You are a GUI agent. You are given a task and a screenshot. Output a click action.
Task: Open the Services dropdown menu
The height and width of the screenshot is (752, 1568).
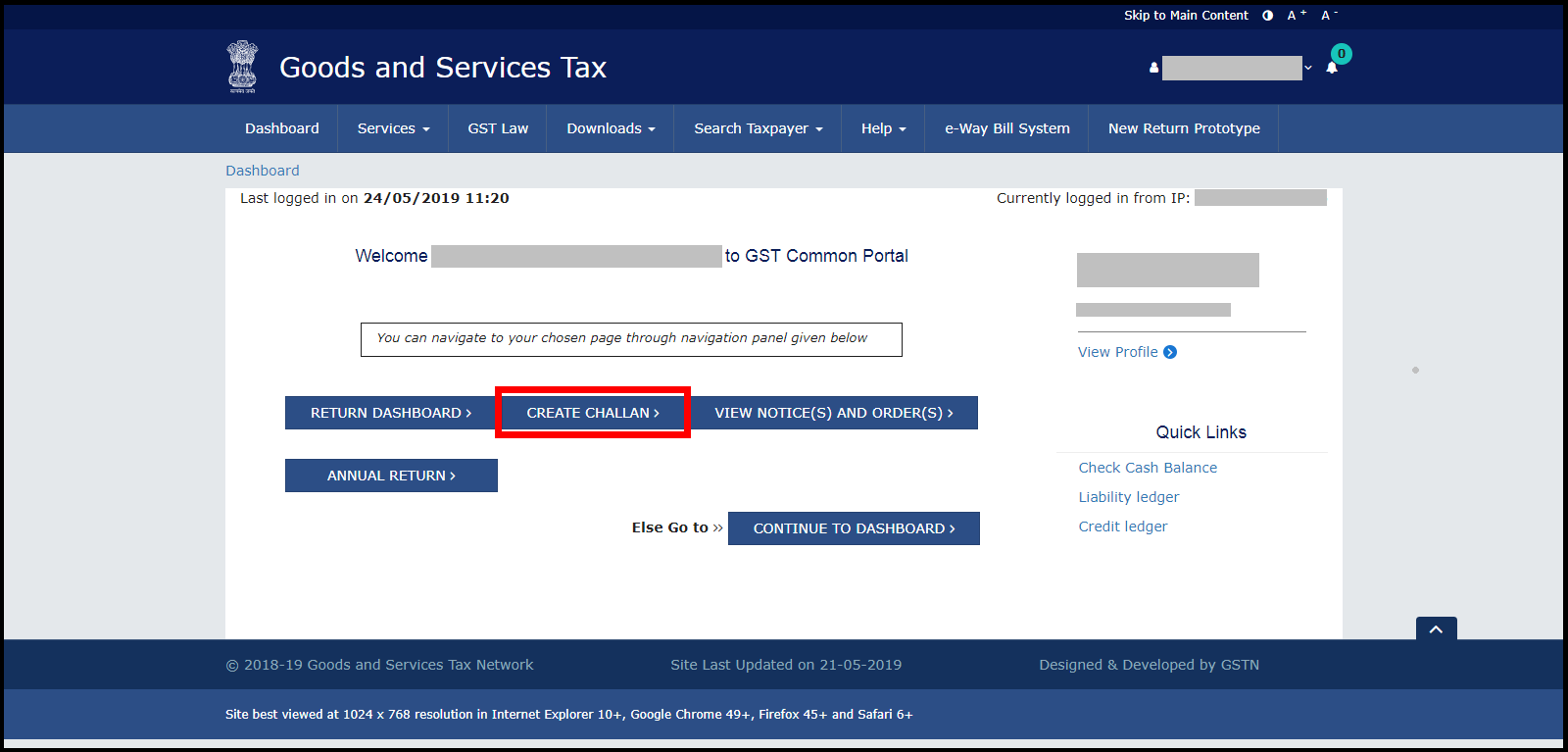click(x=393, y=128)
